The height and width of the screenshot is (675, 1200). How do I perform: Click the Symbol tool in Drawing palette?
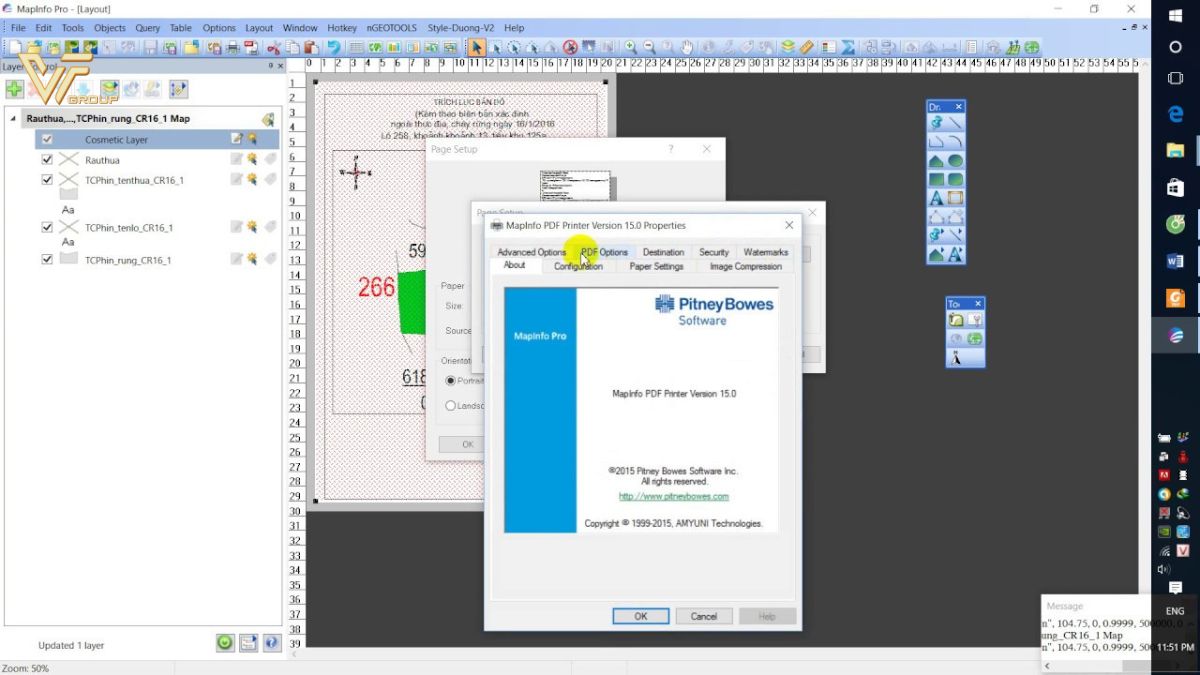pos(936,123)
